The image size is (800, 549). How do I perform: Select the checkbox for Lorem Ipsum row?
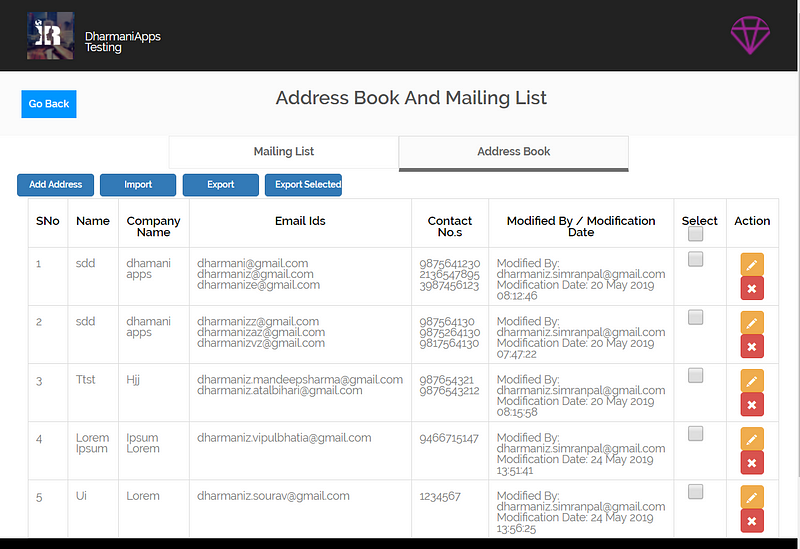[695, 434]
